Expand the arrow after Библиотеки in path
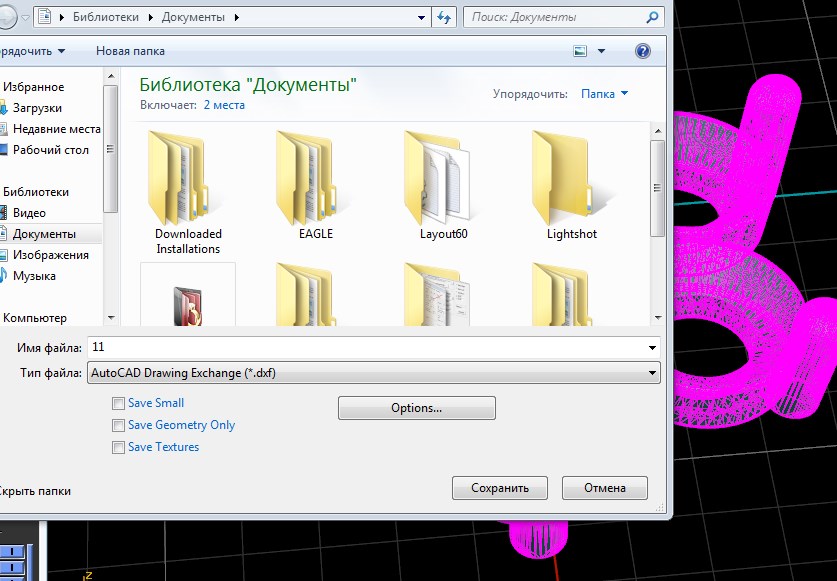 (x=151, y=17)
